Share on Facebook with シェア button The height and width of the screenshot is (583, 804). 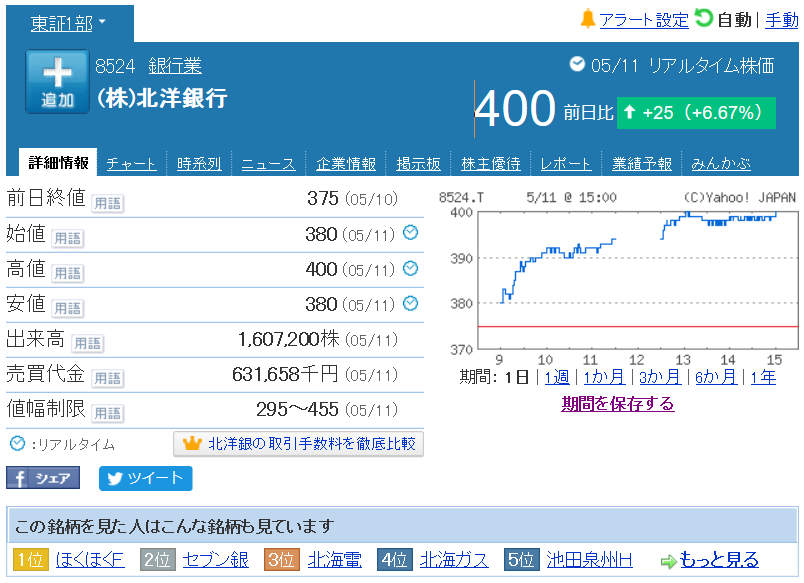click(43, 478)
